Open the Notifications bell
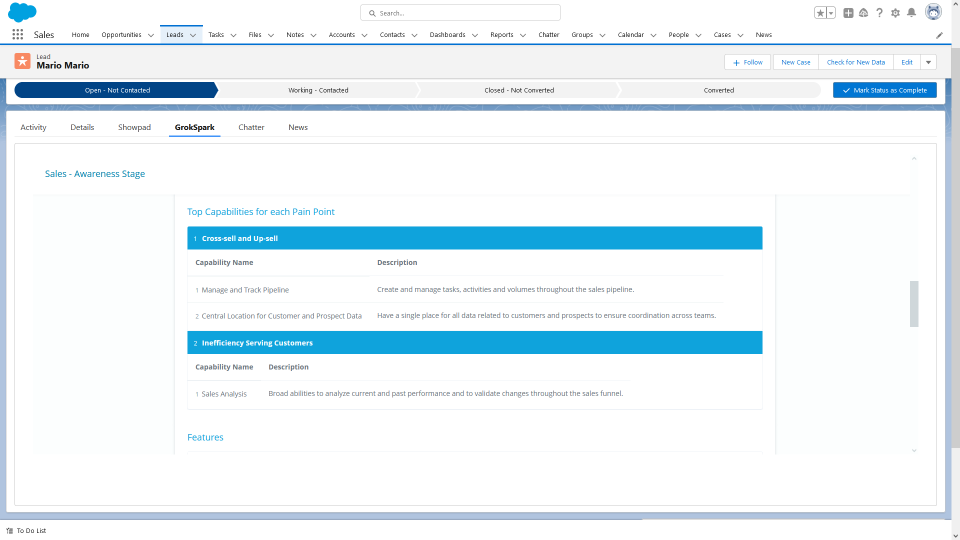Screen dimensions: 960x540 point(912,13)
